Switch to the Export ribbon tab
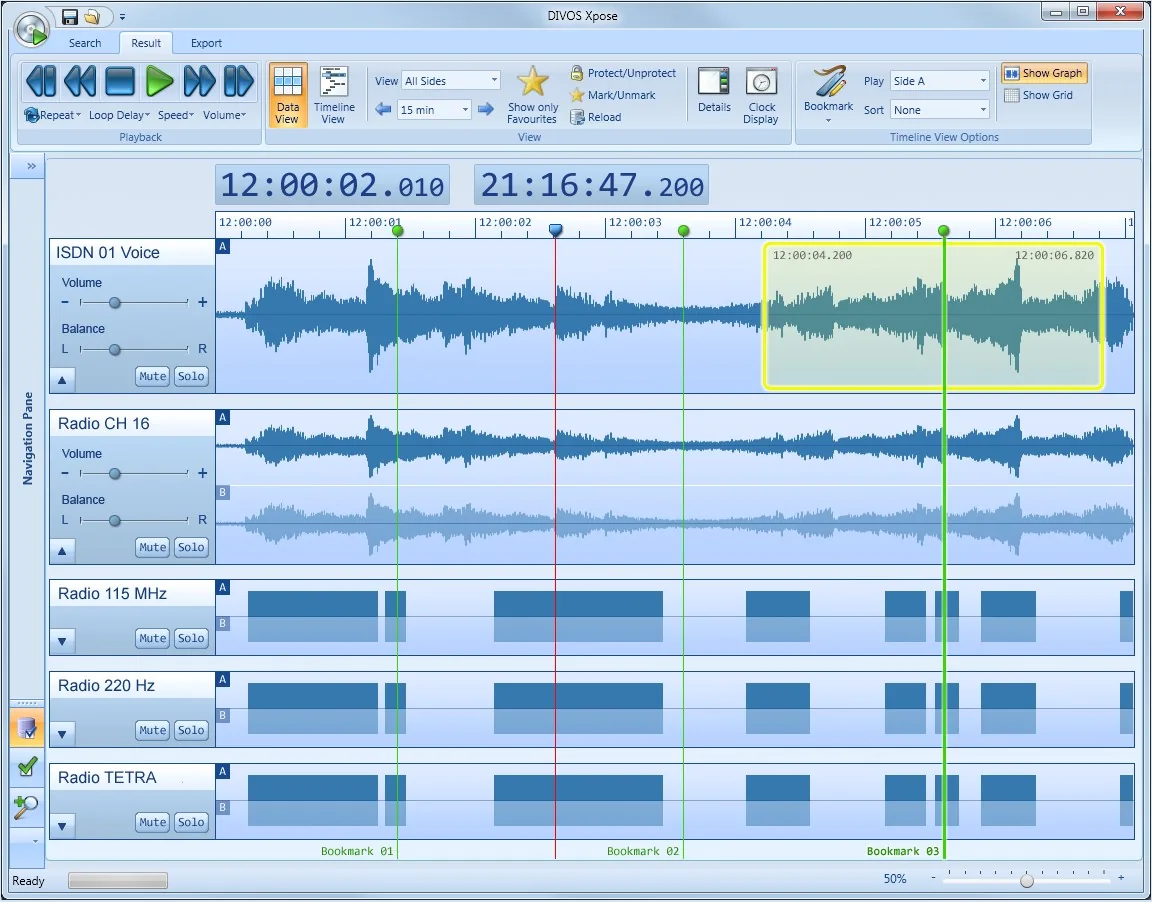The height and width of the screenshot is (902, 1152). (206, 43)
